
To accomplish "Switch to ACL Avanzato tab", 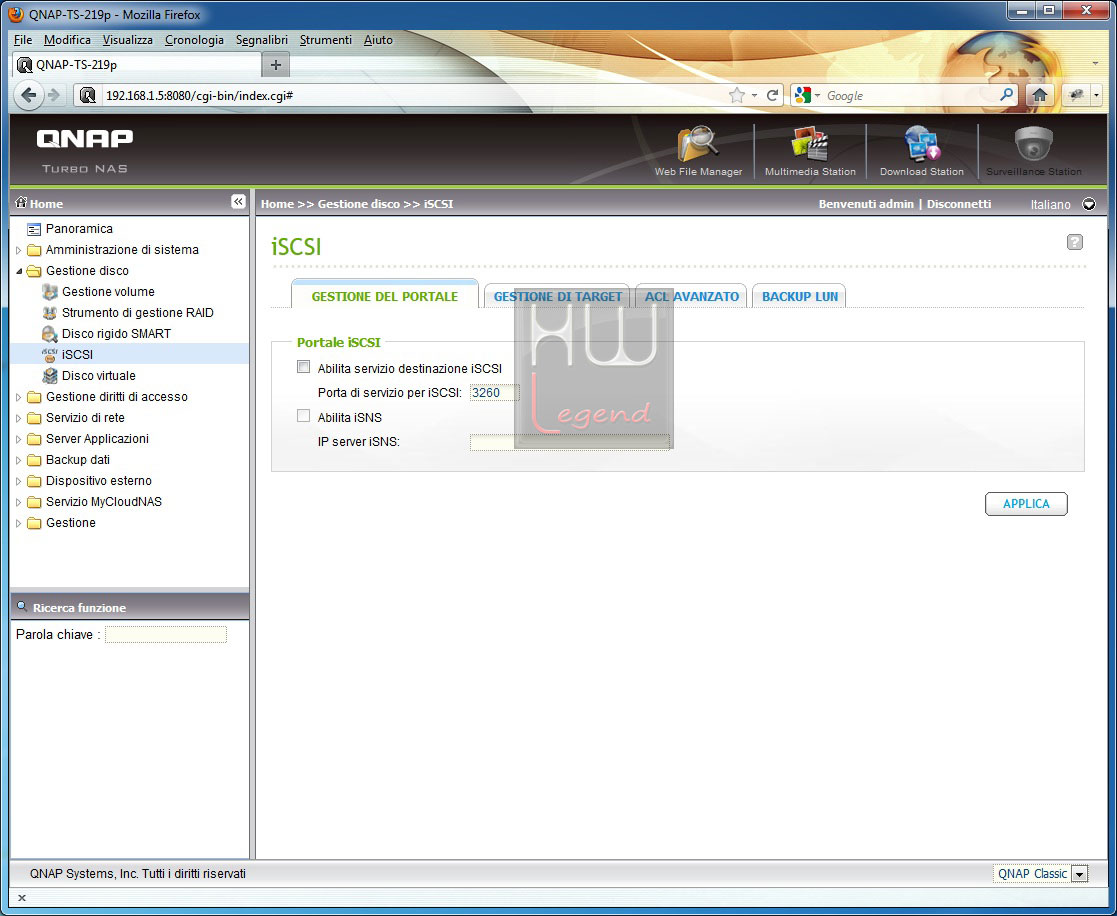I will [692, 296].
